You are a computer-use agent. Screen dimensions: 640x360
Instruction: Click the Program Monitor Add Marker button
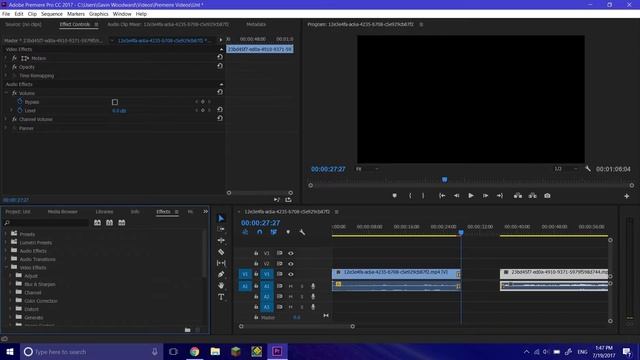coord(394,196)
